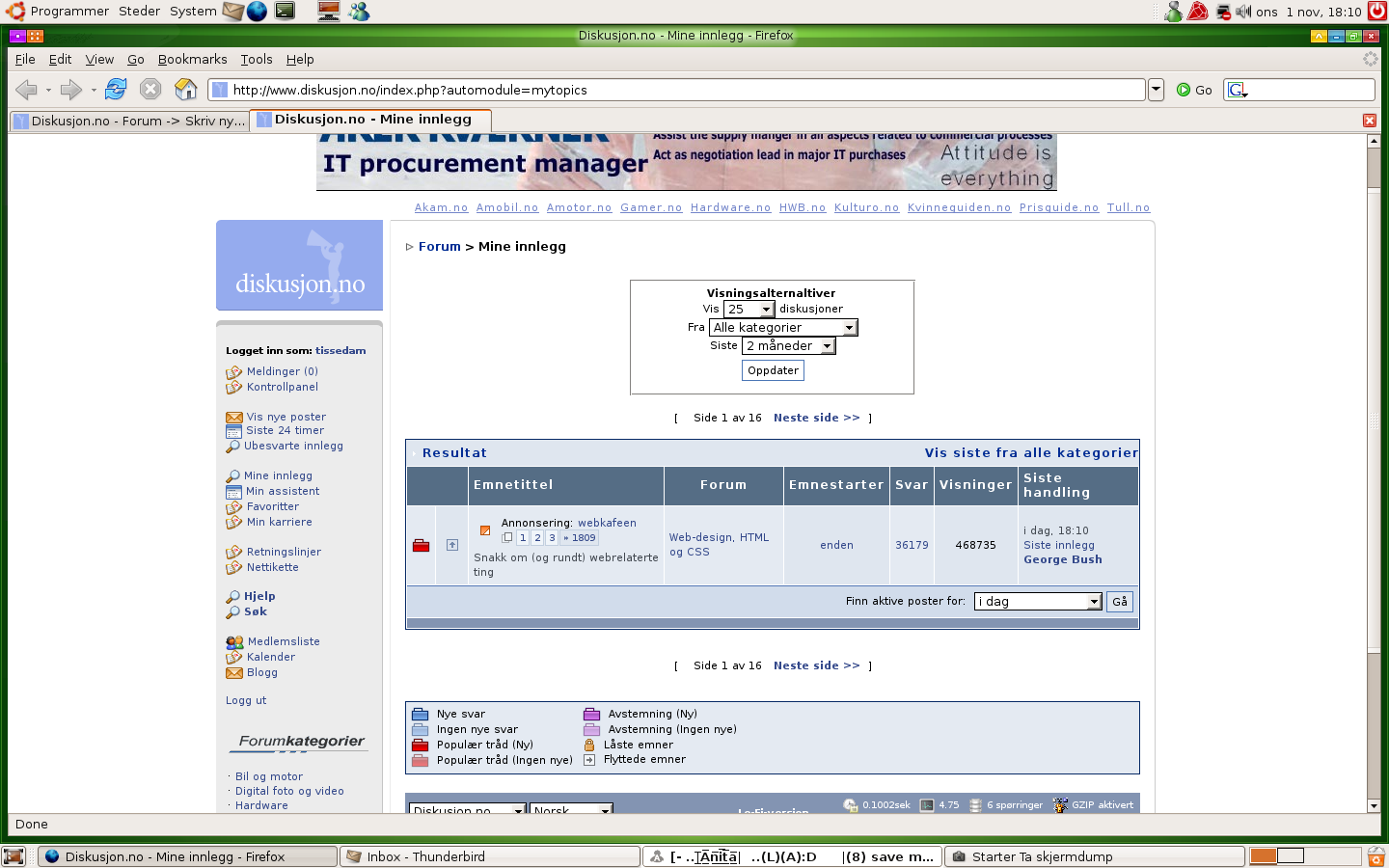Open the Siste 2 måneder dropdown
Screen dimensions: 1389x868
(x=789, y=346)
